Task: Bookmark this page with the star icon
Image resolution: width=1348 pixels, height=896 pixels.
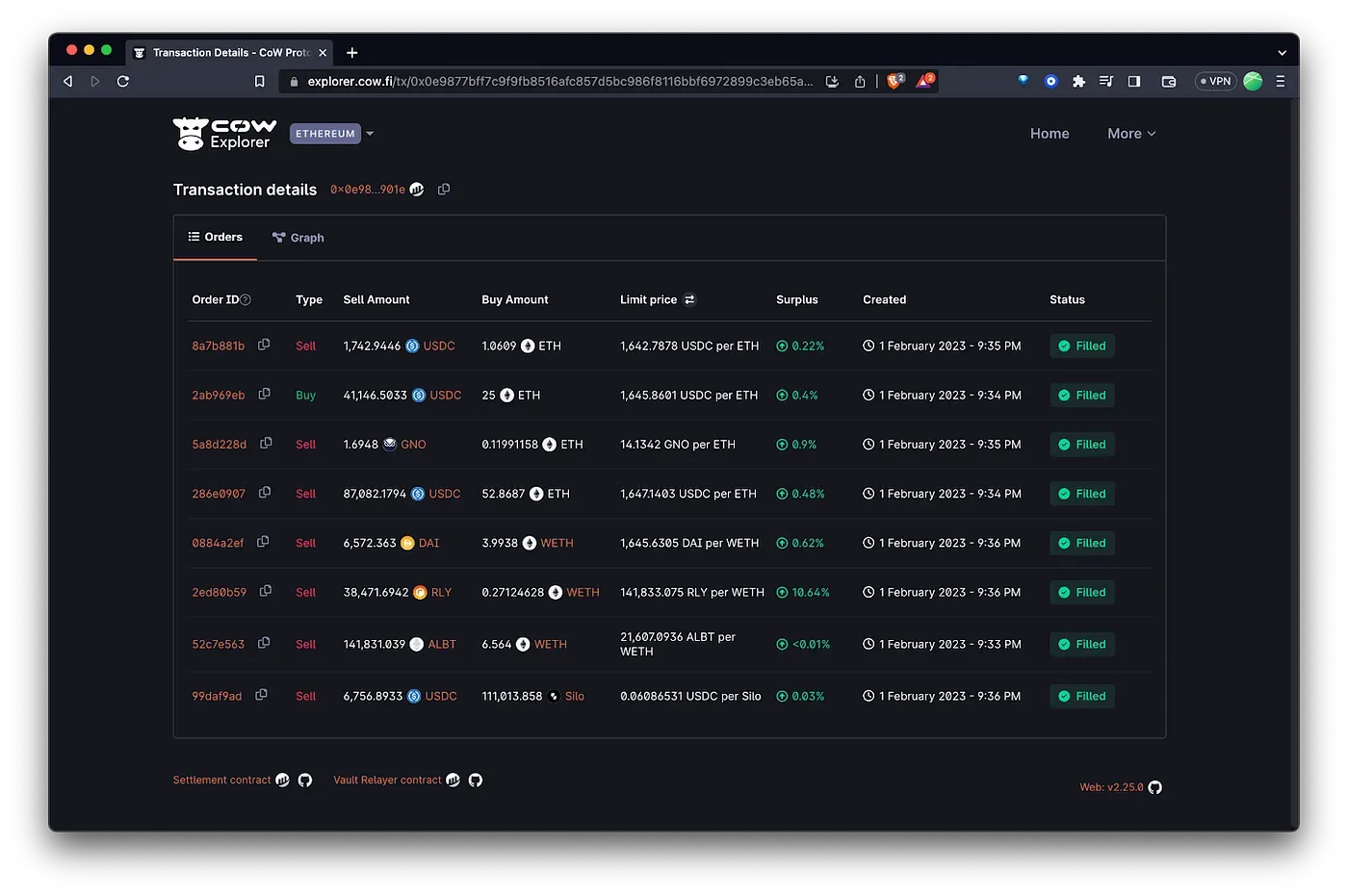Action: (x=259, y=81)
